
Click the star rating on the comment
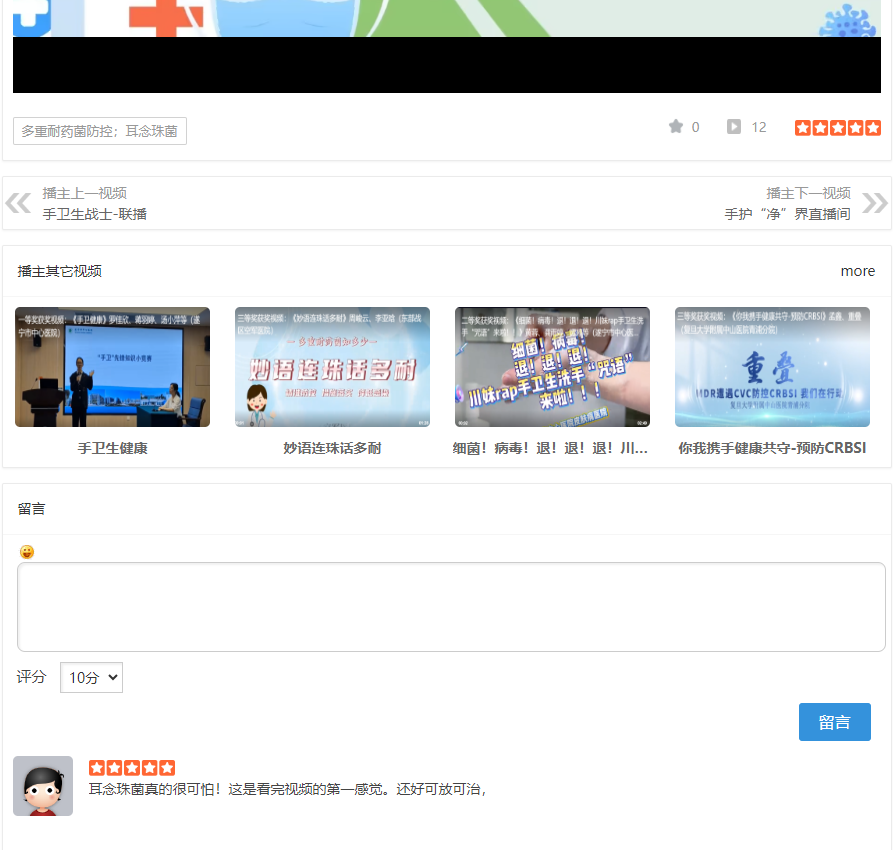pos(131,768)
